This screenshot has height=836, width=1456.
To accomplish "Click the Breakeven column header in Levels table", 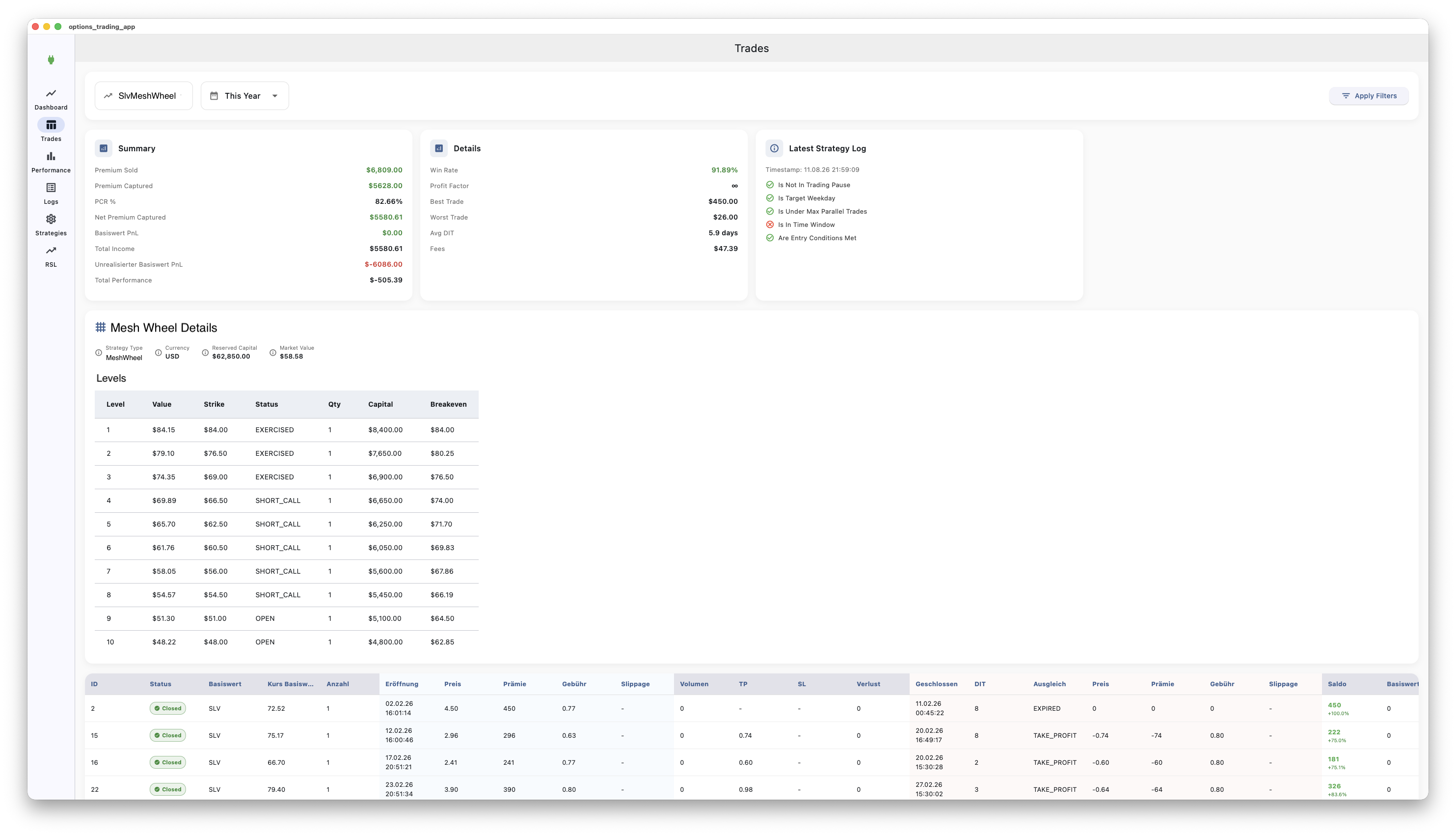I will (449, 404).
